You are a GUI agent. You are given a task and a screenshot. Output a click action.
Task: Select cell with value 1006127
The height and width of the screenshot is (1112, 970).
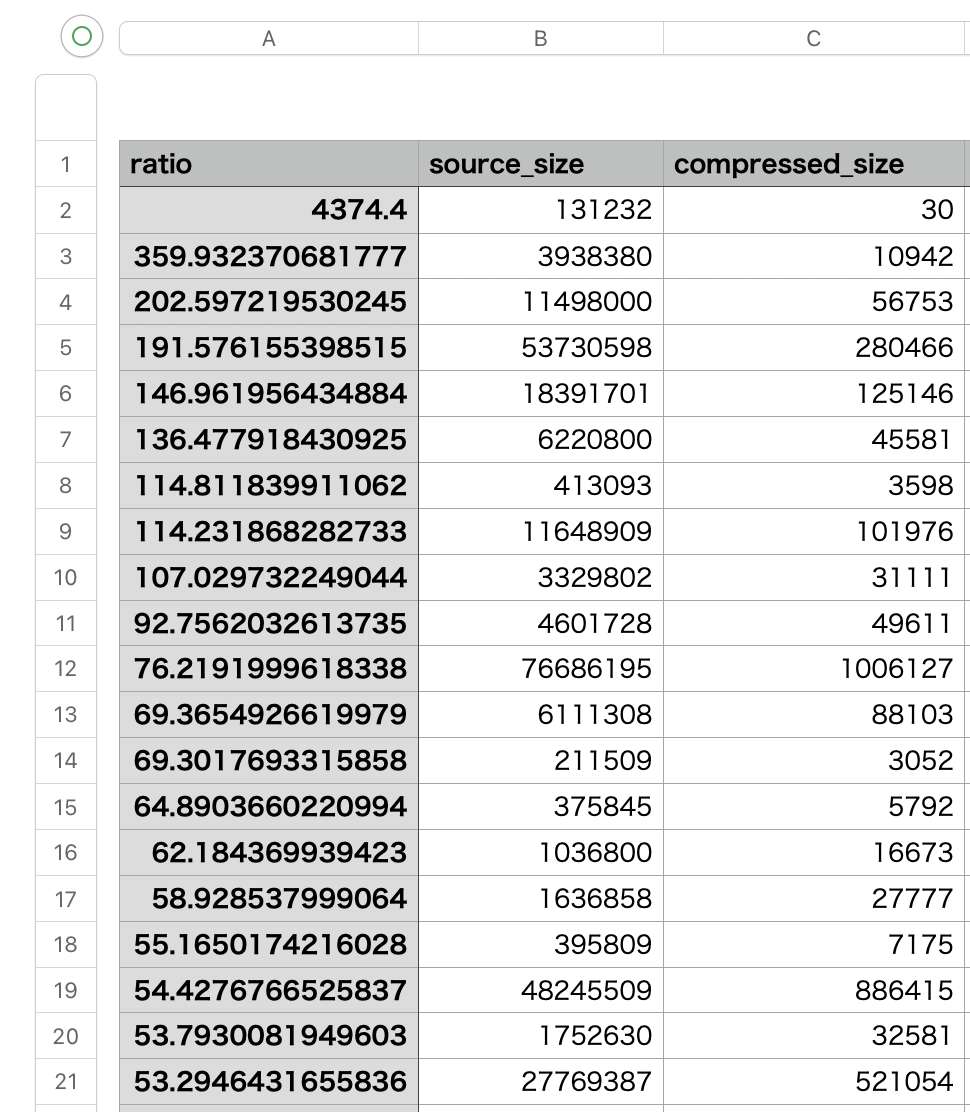click(x=814, y=668)
